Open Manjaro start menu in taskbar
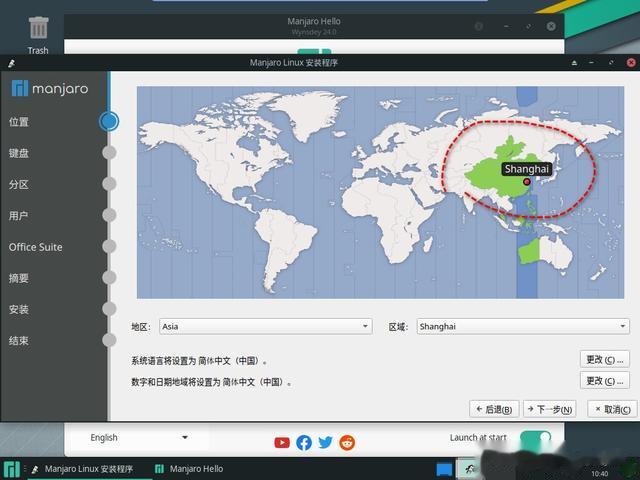Screen dimensions: 640x480 pyautogui.click(x=11, y=469)
